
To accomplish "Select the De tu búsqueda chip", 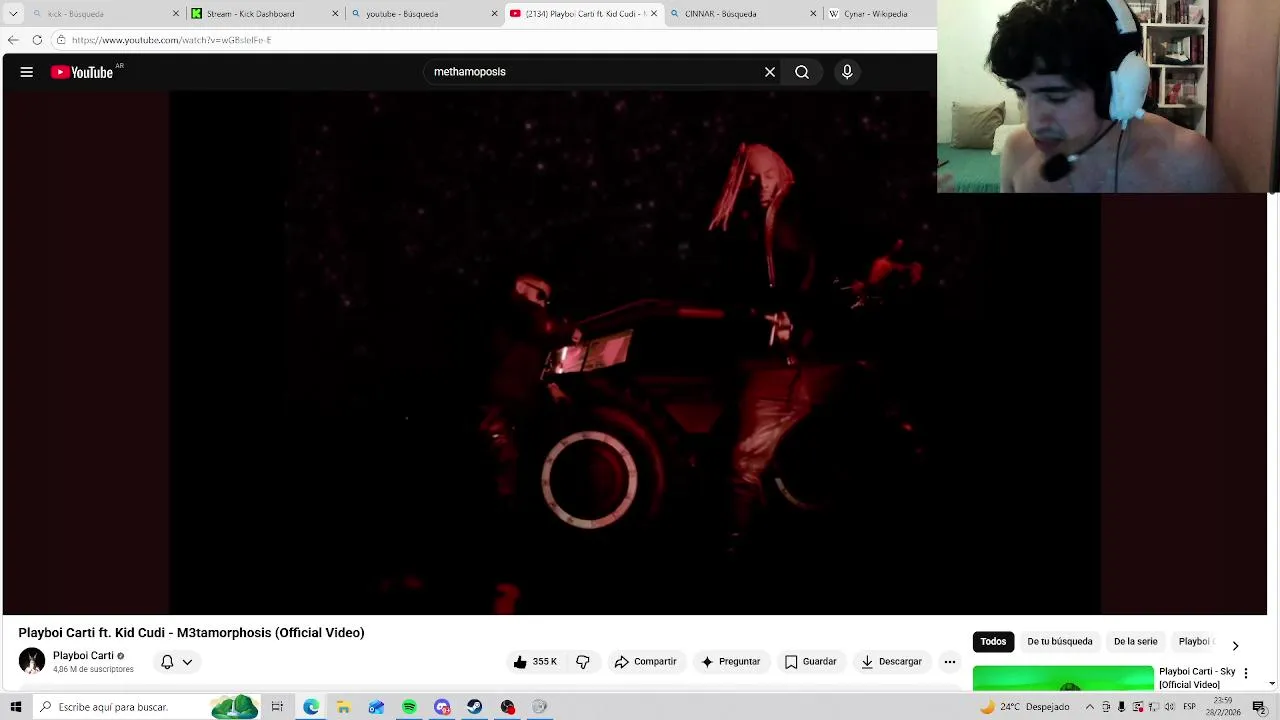I will 1060,642.
